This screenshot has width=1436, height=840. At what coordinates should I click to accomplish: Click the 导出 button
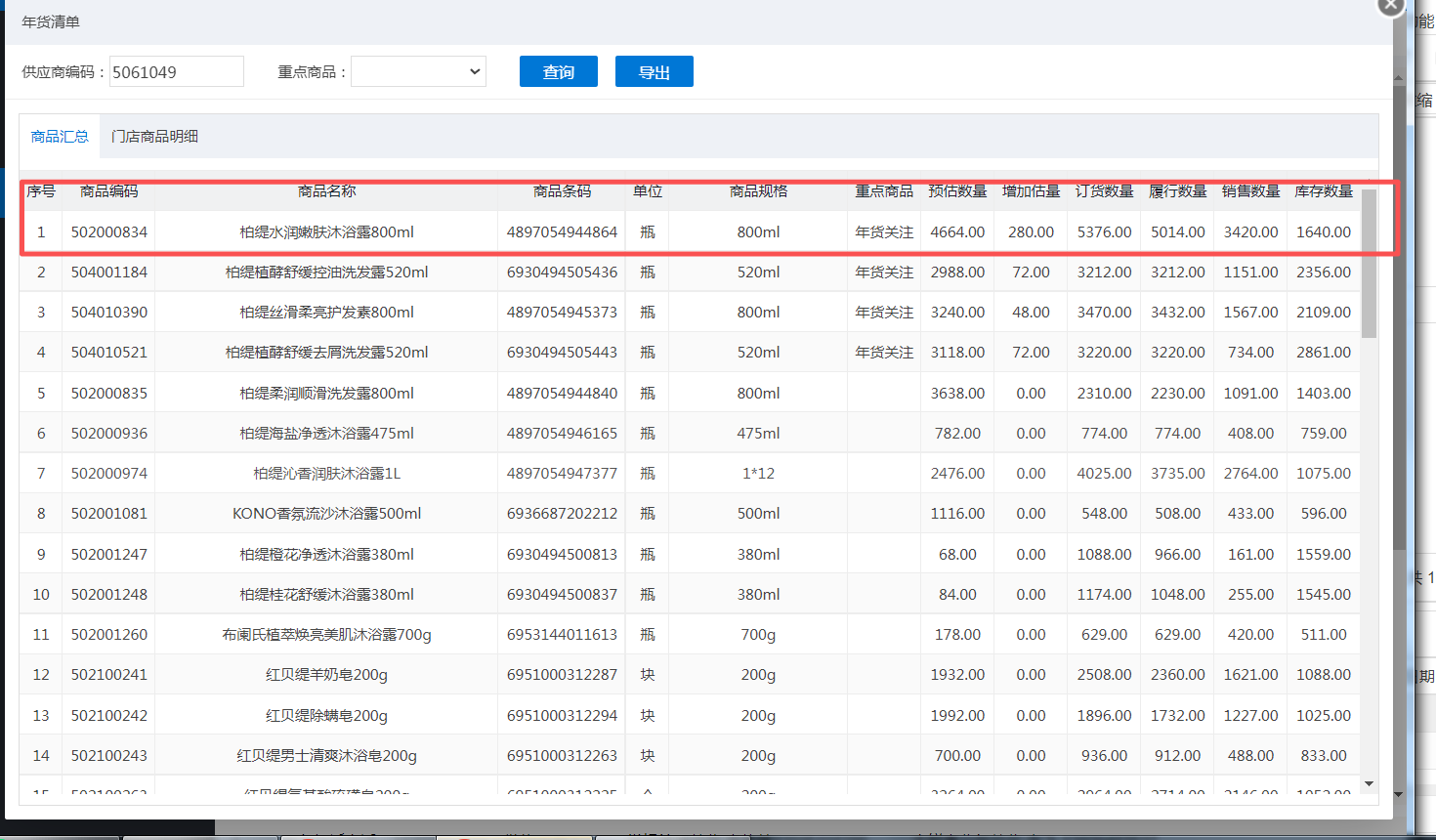654,71
